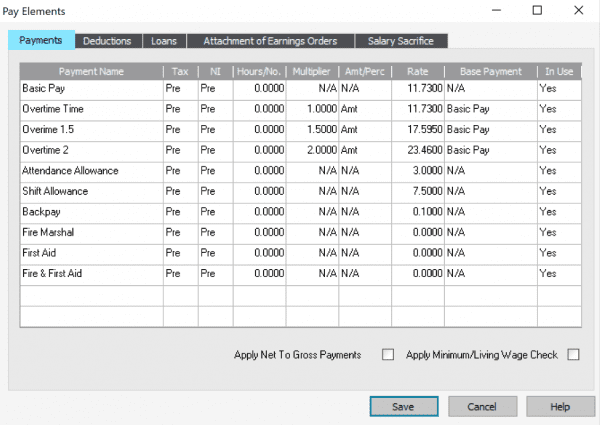Click the In Use column header

(559, 72)
